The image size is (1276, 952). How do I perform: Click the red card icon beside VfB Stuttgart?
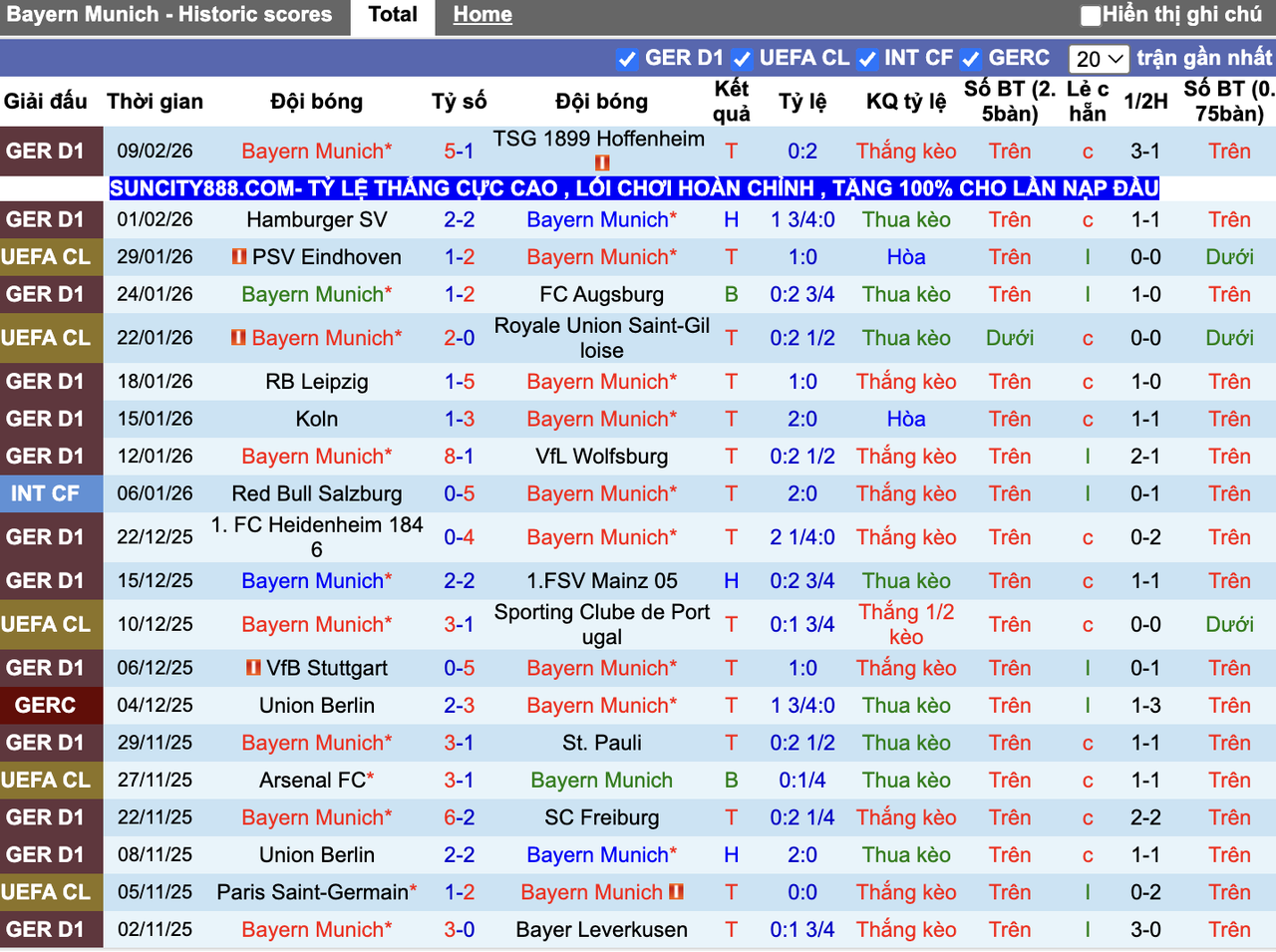pyautogui.click(x=254, y=668)
